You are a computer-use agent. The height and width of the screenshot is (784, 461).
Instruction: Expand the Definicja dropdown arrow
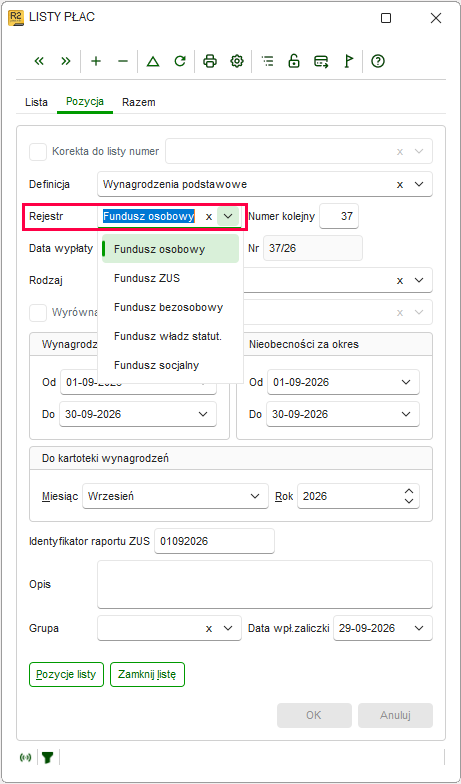(x=419, y=184)
